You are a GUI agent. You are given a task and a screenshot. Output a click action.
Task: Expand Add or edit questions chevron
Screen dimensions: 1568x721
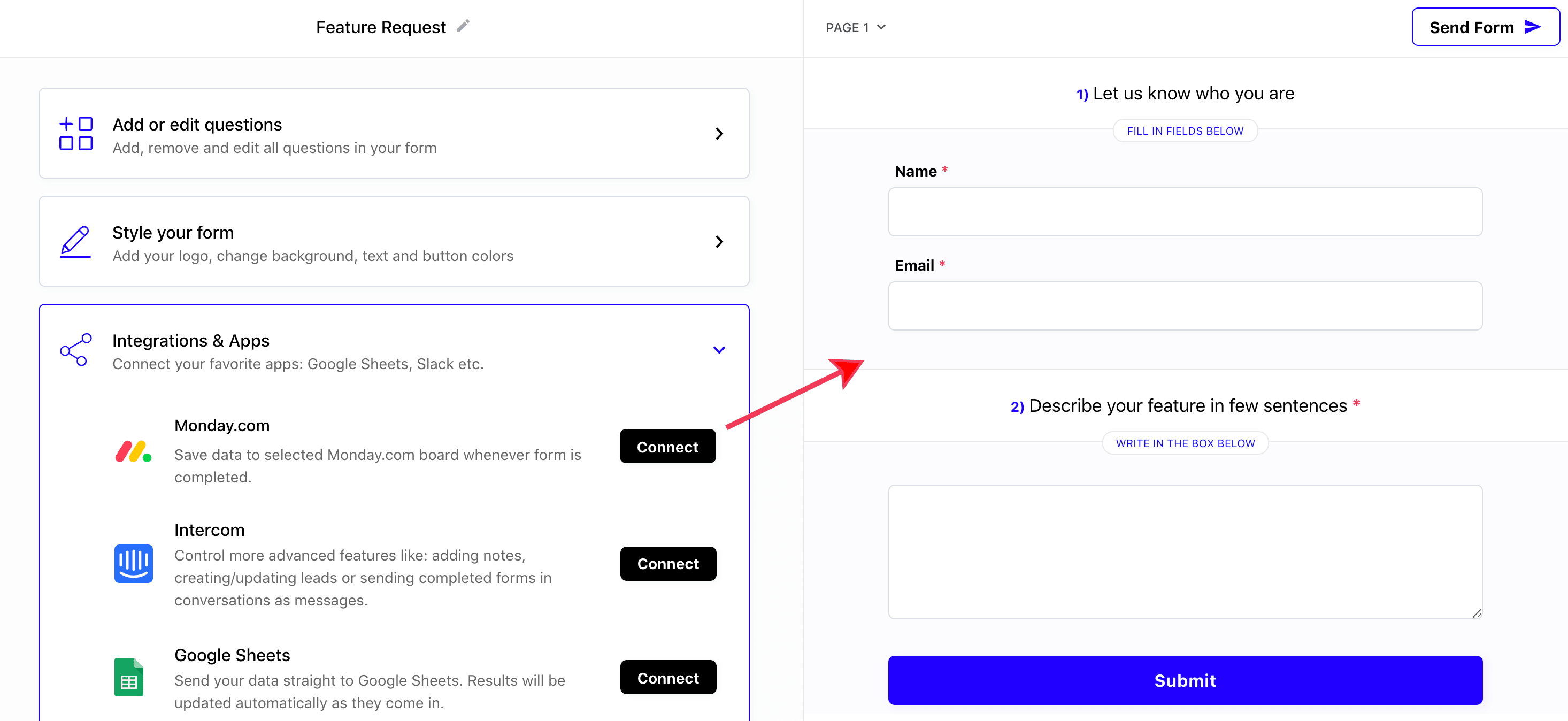[719, 133]
